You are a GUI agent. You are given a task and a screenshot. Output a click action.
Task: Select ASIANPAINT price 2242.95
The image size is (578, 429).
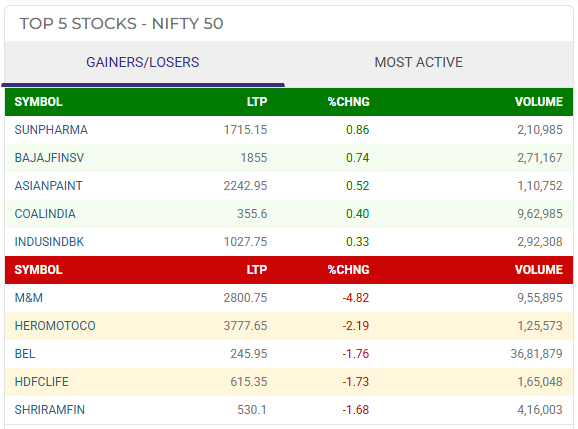(x=245, y=186)
